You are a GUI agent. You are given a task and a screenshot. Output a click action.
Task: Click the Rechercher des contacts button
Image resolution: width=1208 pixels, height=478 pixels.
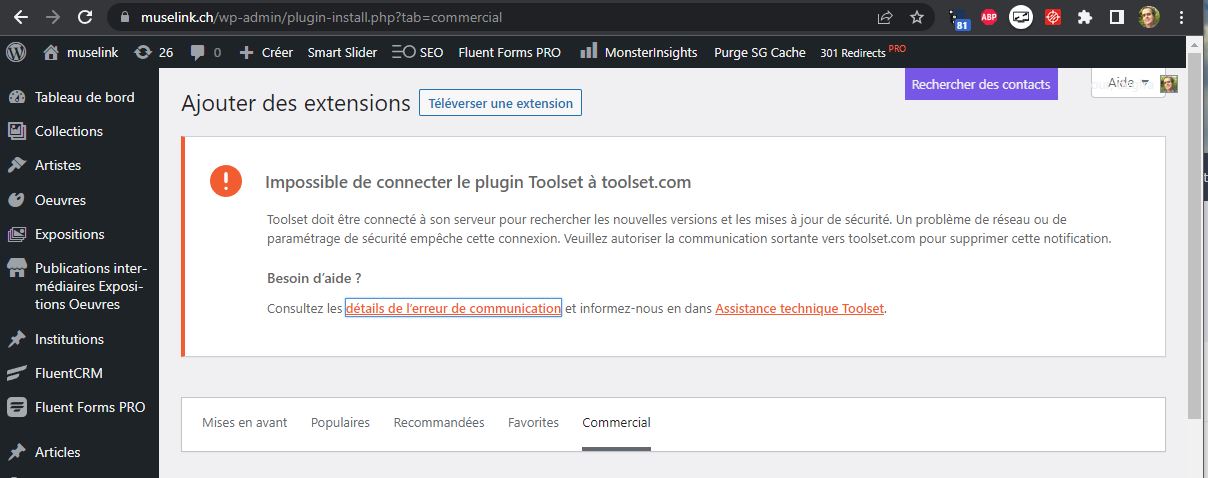click(981, 84)
